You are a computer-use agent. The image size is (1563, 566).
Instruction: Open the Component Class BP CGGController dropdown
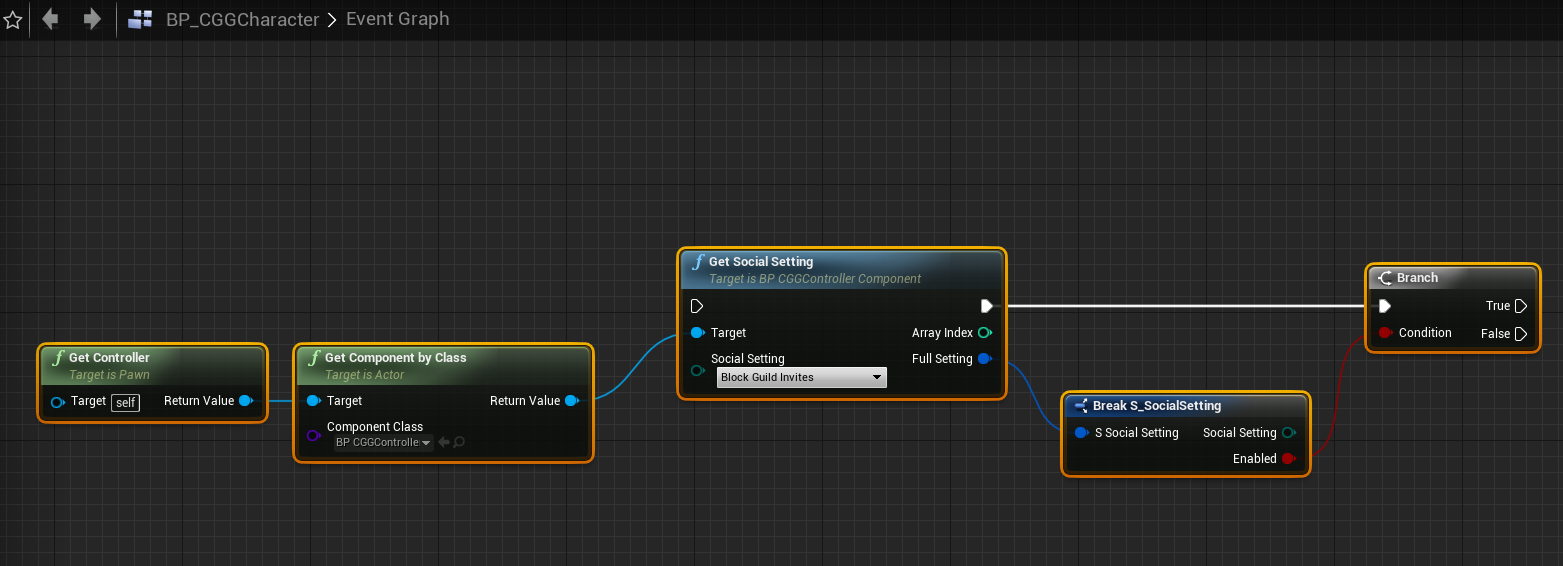coord(383,442)
